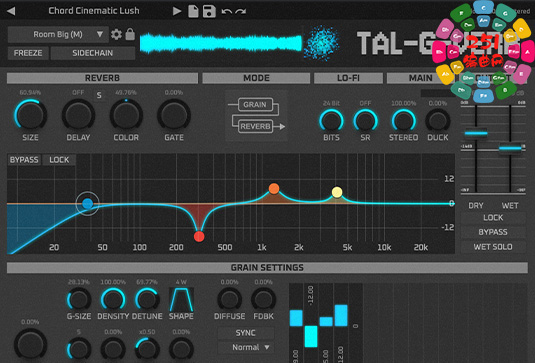535x363 pixels.
Task: Click the FDBK knob
Action: tap(263, 300)
